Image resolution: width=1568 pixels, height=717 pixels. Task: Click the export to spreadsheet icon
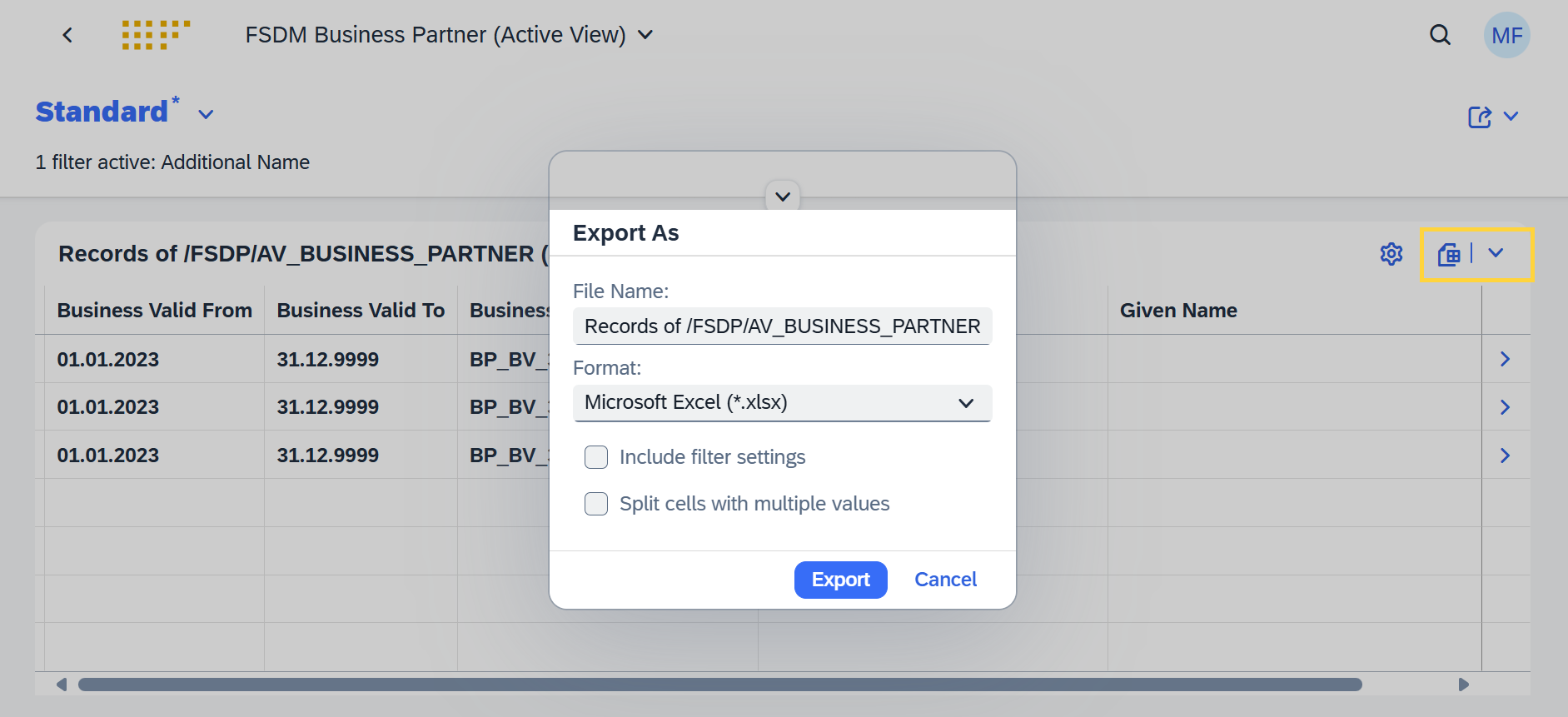(x=1449, y=254)
